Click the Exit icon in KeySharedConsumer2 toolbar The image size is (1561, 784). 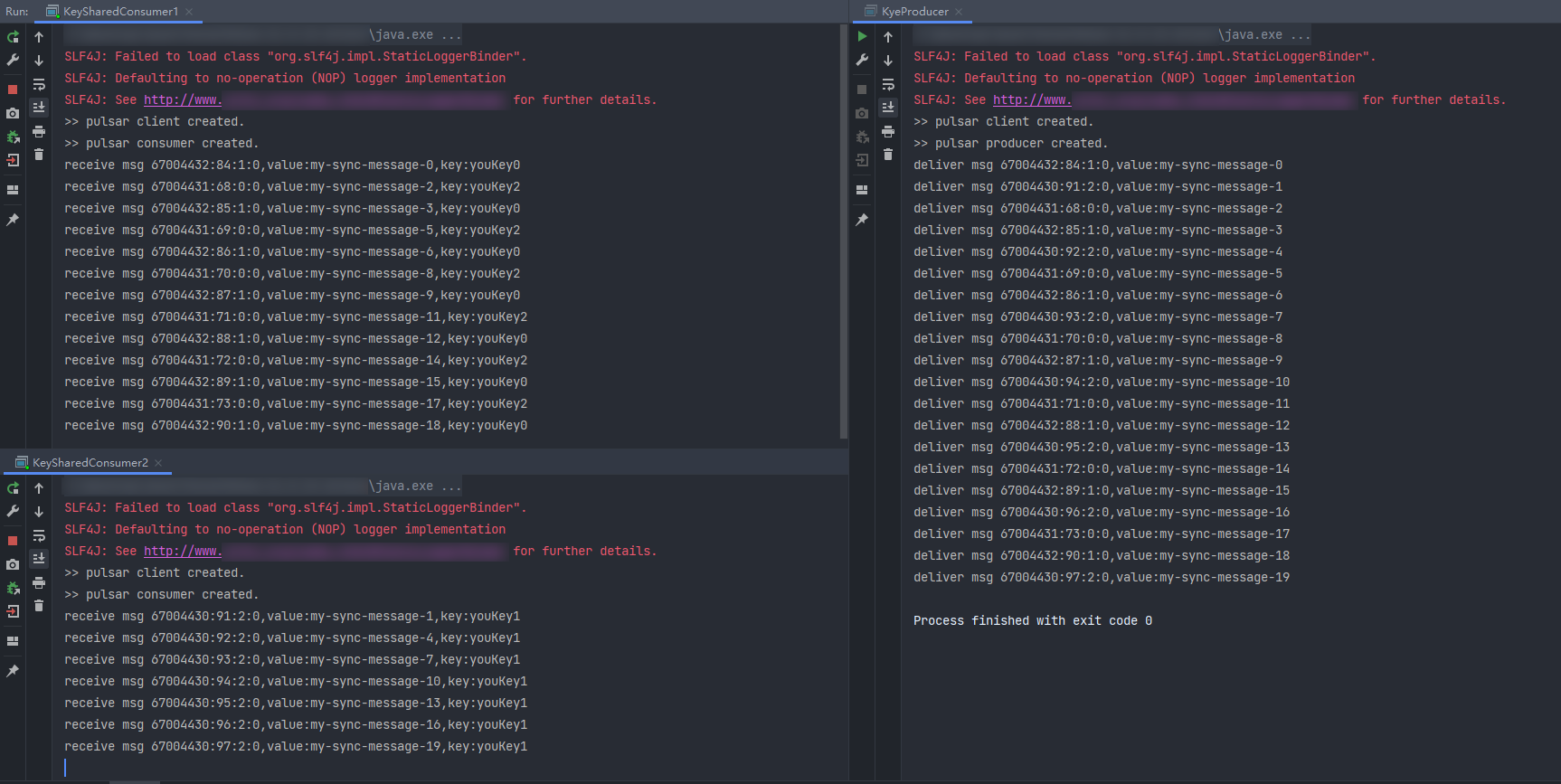pyautogui.click(x=13, y=611)
